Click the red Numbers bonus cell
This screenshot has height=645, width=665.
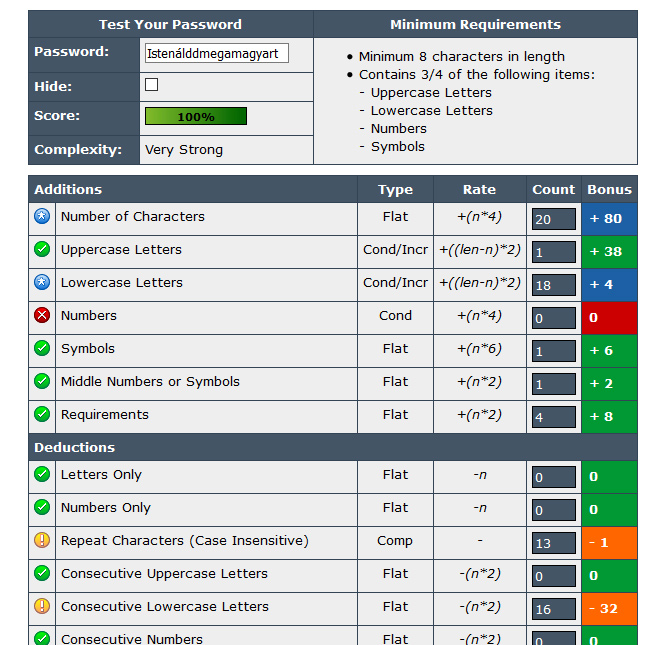(609, 317)
